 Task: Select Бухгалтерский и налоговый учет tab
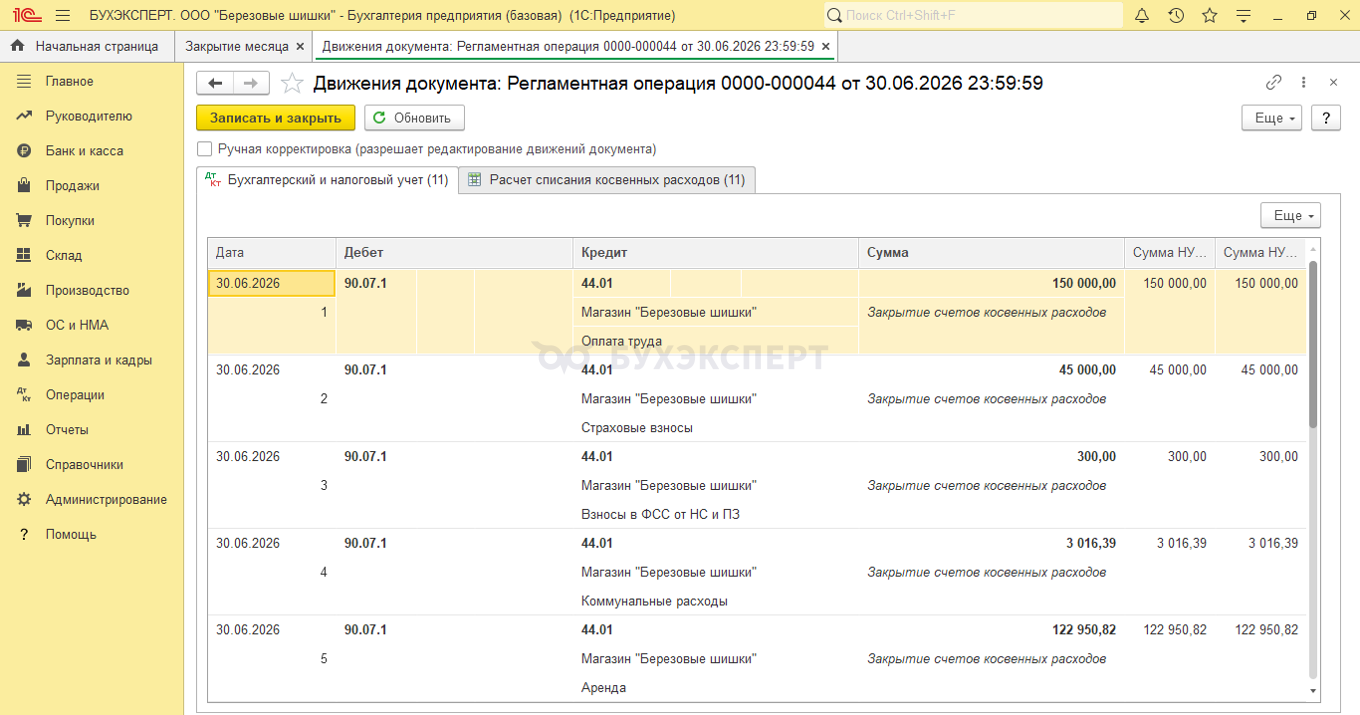click(326, 180)
